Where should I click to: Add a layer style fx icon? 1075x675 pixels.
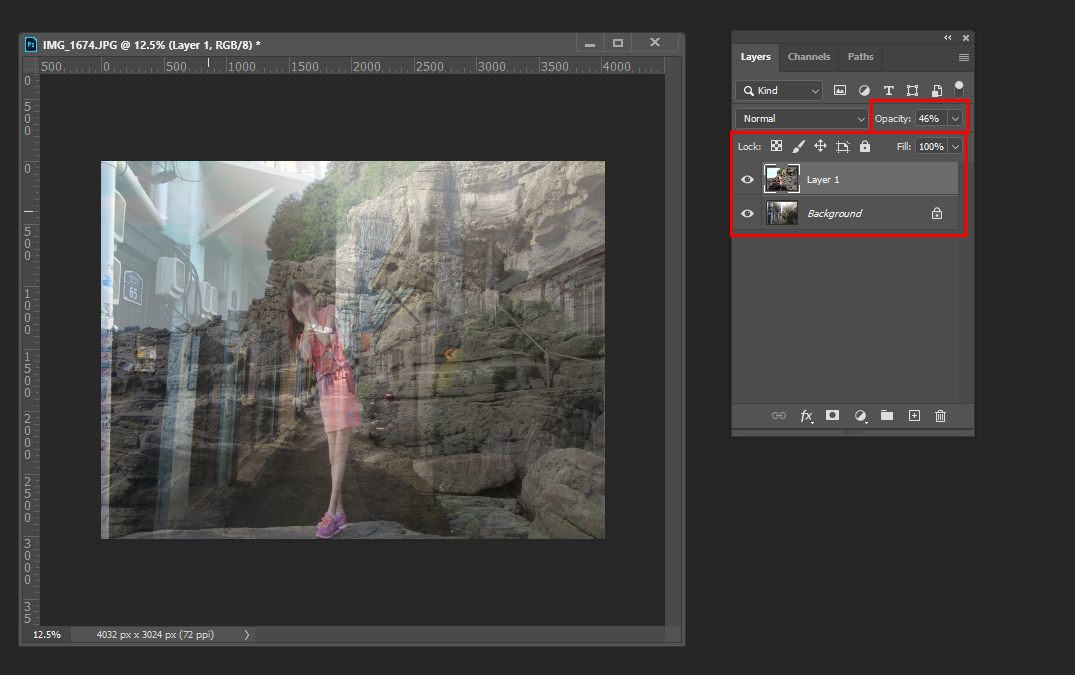tap(807, 415)
